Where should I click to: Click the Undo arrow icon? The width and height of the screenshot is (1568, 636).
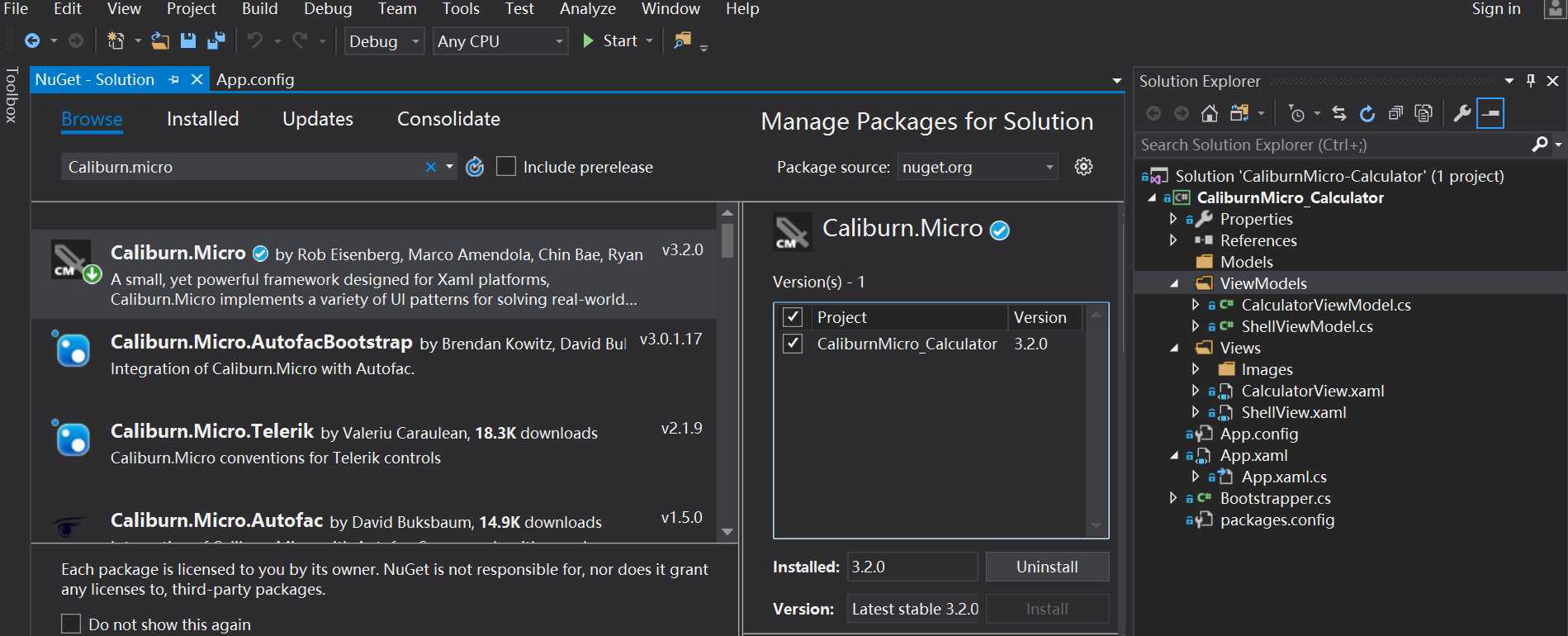pyautogui.click(x=255, y=40)
